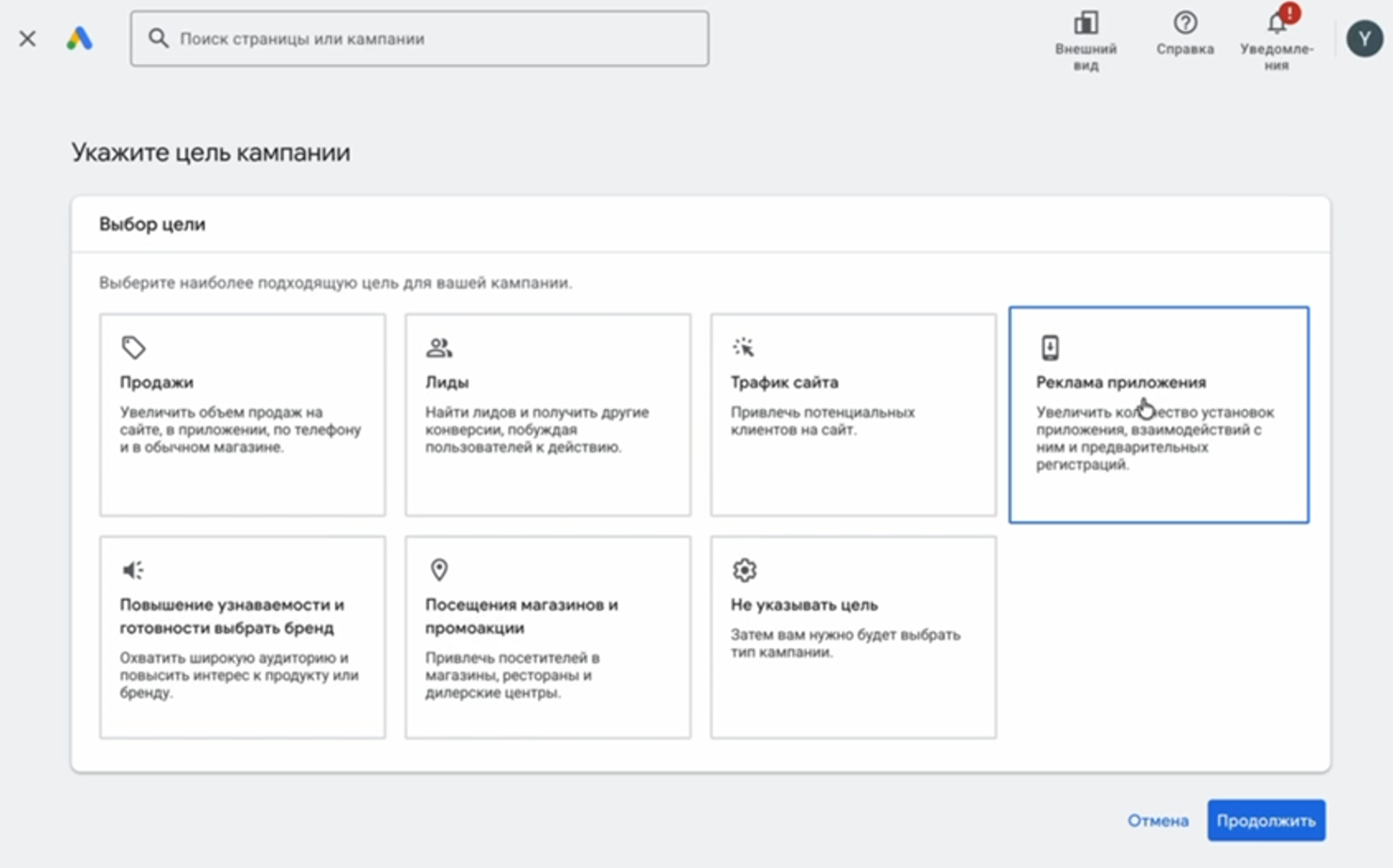Image resolution: width=1393 pixels, height=868 pixels.
Task: Select the Leads (Лиды) goal card
Action: 548,415
